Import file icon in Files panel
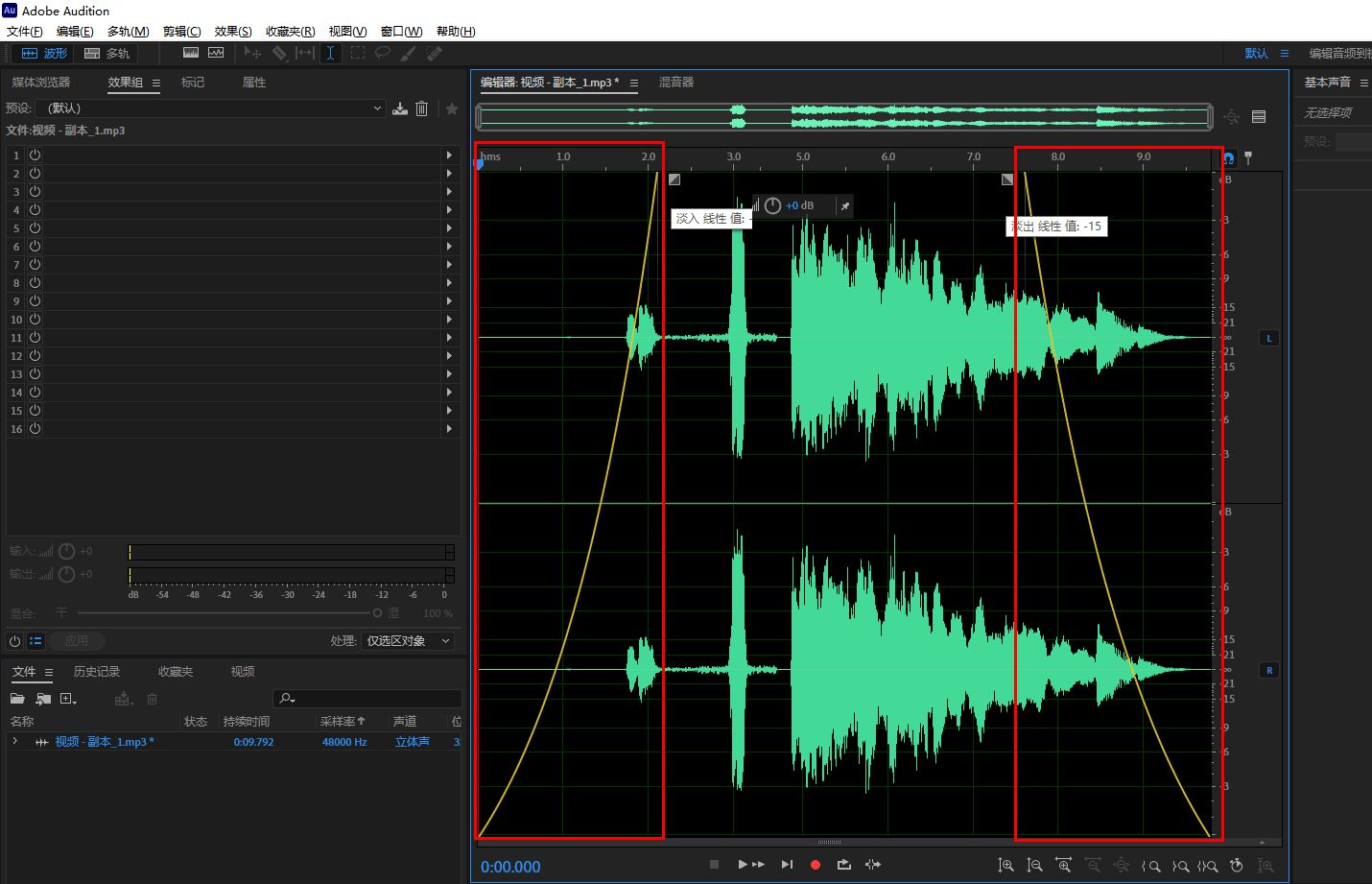1372x884 pixels. tap(43, 699)
